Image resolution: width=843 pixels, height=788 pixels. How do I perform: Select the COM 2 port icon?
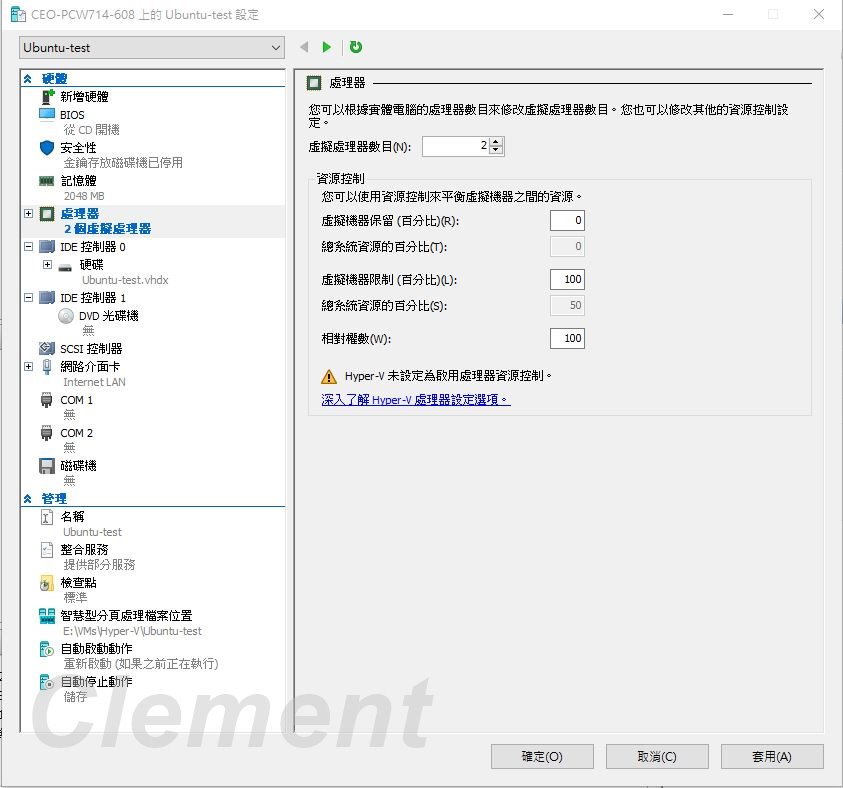47,433
